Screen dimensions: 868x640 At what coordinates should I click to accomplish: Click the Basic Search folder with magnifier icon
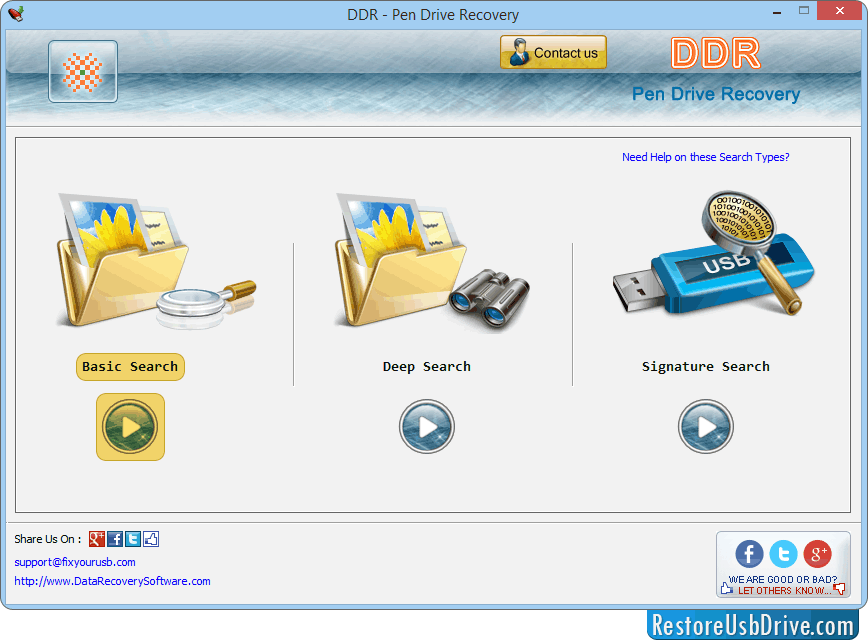pyautogui.click(x=155, y=260)
